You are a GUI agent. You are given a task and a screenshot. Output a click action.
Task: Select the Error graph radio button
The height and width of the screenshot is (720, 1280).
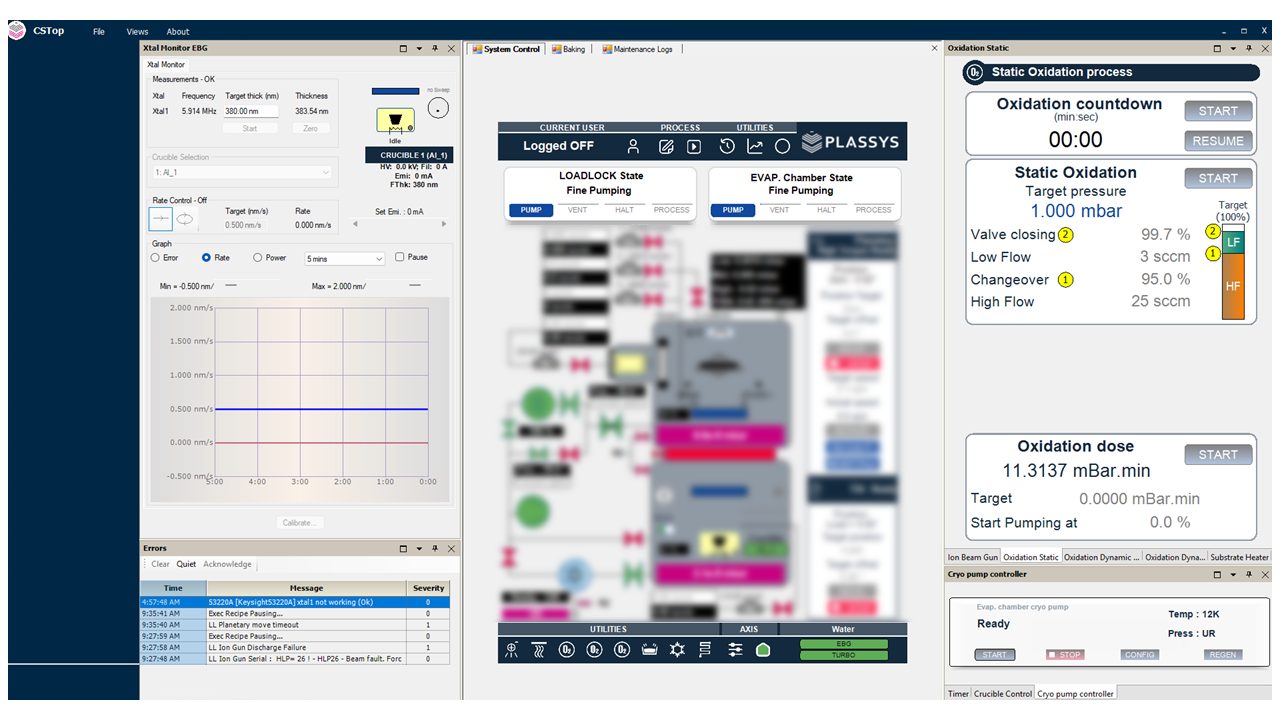[155, 257]
